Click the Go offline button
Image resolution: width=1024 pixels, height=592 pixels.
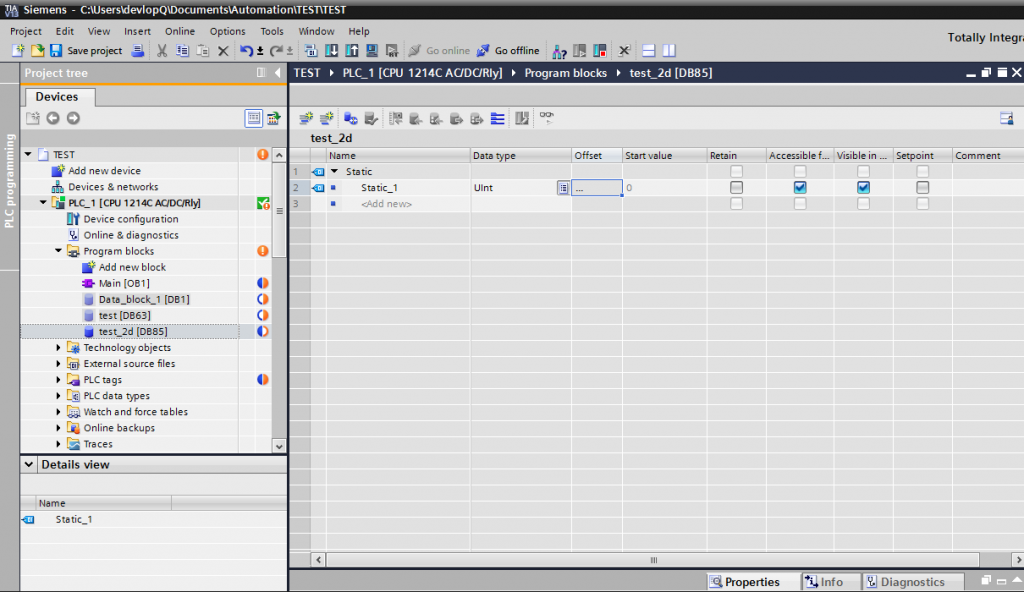click(508, 50)
